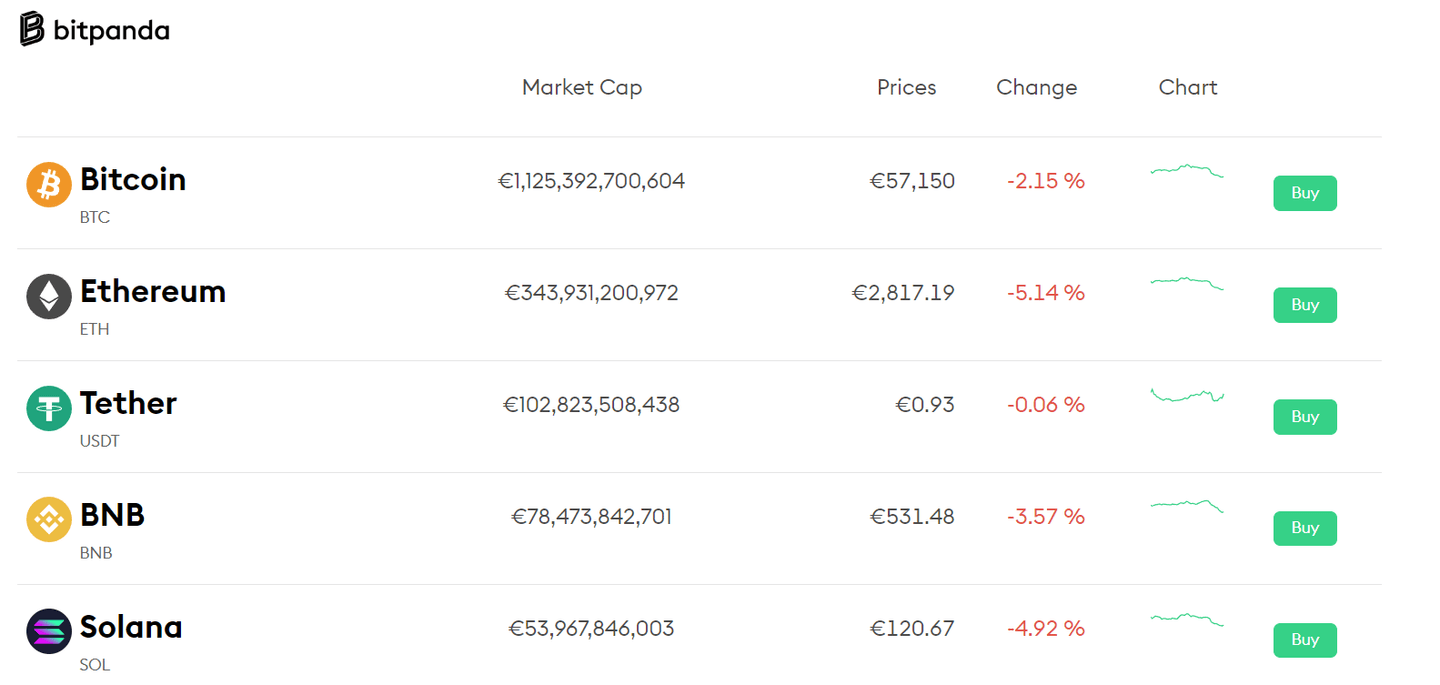Click the Solana coin icon
Screen dimensions: 1440x685
(x=49, y=632)
